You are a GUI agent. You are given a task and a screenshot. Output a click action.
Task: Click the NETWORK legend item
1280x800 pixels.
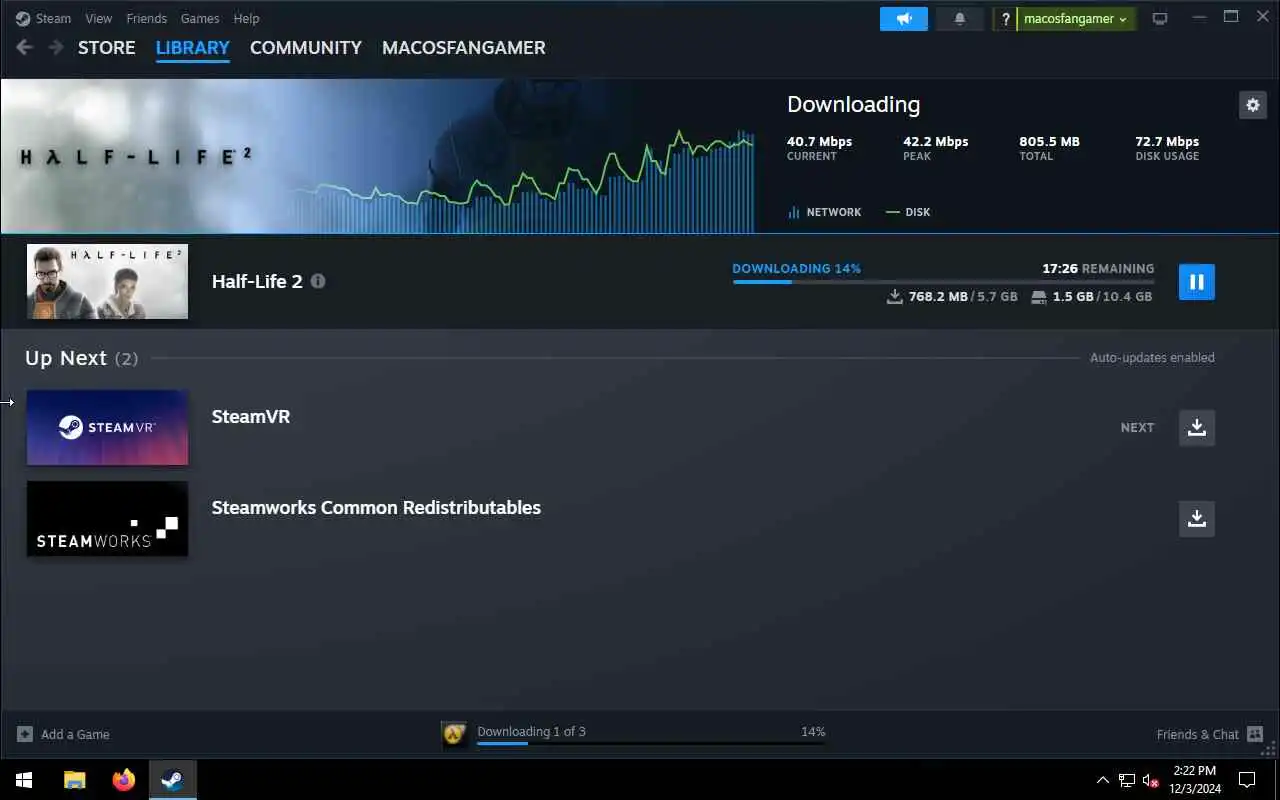tap(825, 212)
